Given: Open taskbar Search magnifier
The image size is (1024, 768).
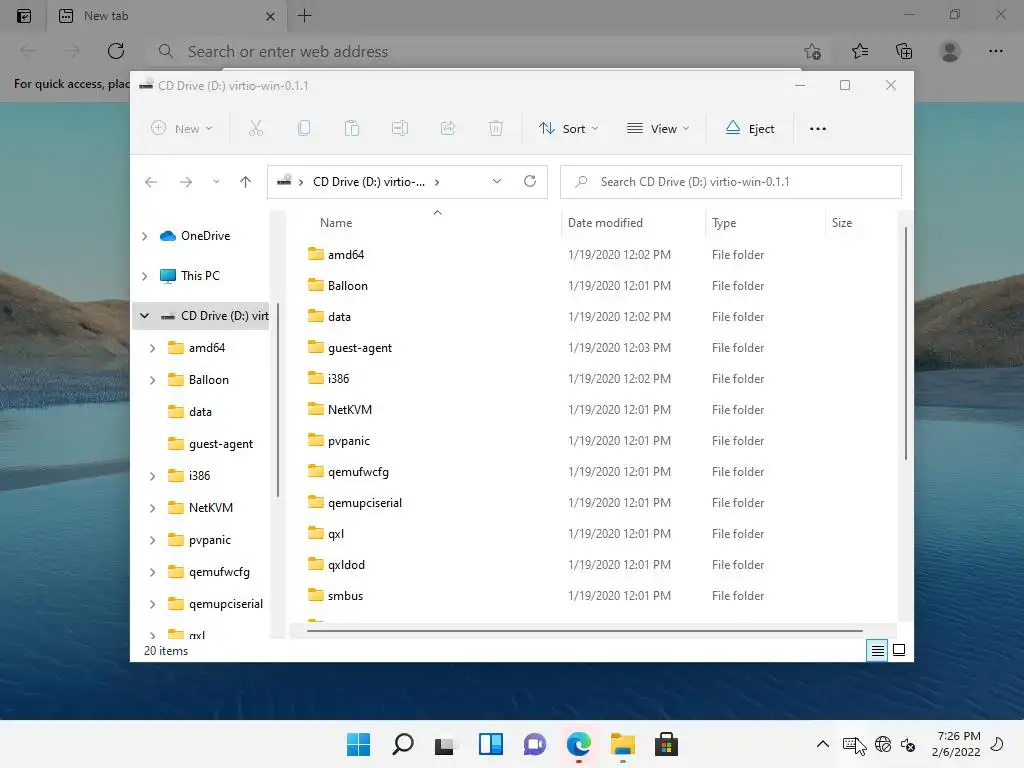Looking at the screenshot, I should pos(403,744).
